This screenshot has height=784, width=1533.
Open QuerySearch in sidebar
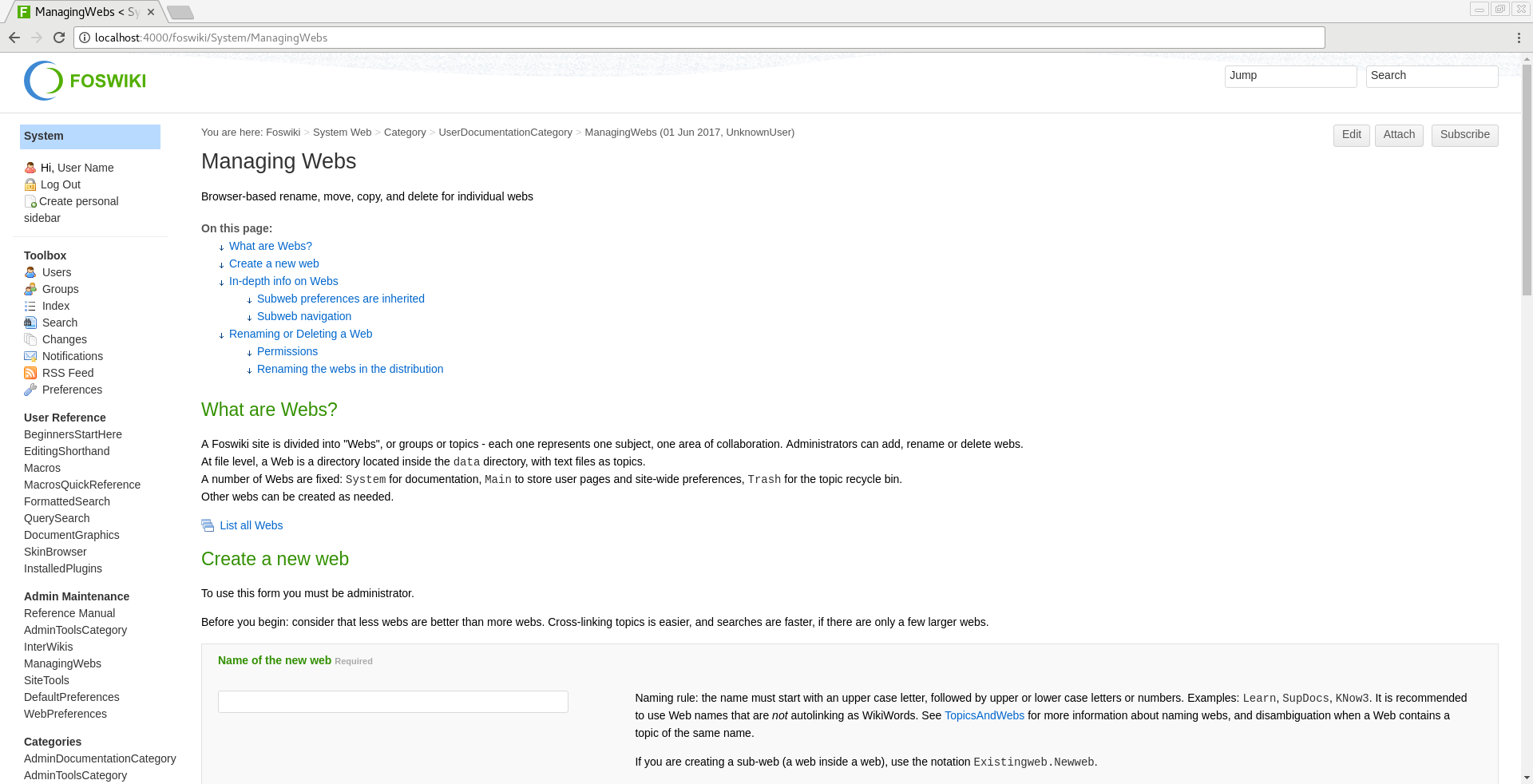coord(57,518)
